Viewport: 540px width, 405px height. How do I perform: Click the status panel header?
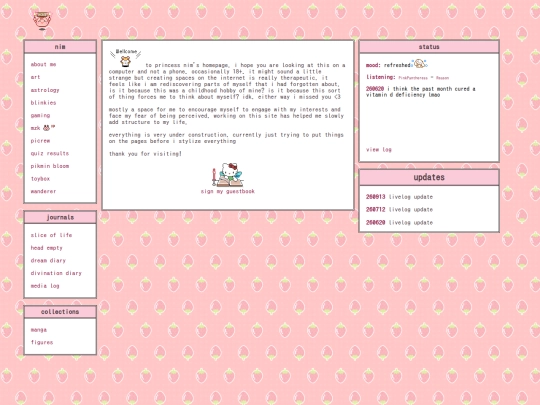[x=429, y=47]
